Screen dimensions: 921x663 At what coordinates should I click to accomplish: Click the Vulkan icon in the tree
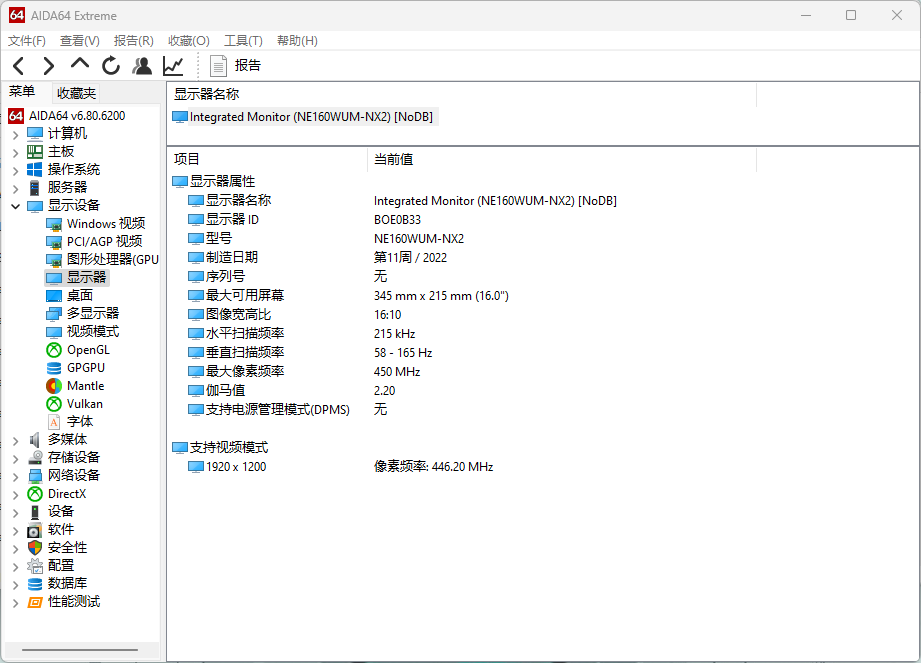pyautogui.click(x=54, y=404)
